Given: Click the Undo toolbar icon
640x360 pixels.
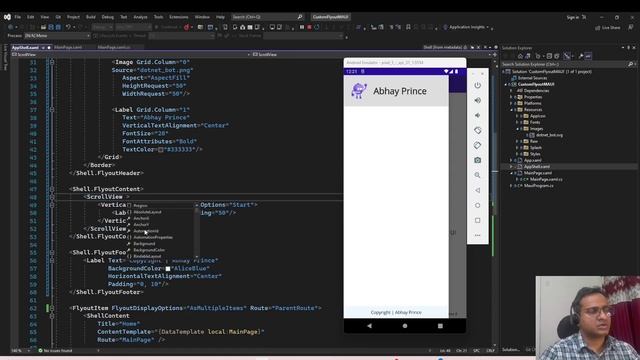Looking at the screenshot, I should coord(68,27).
